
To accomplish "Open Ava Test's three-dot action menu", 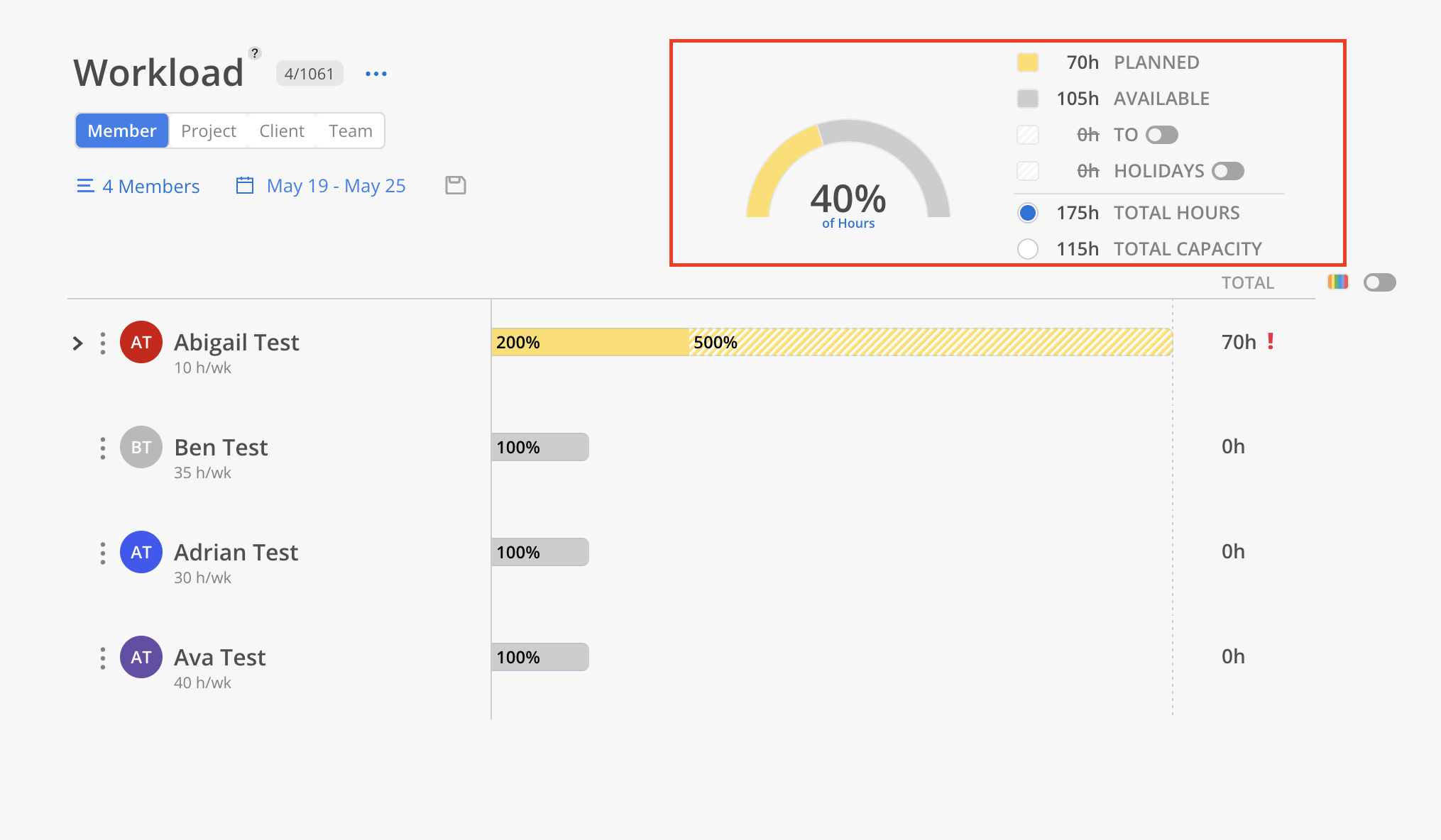I will tap(102, 657).
